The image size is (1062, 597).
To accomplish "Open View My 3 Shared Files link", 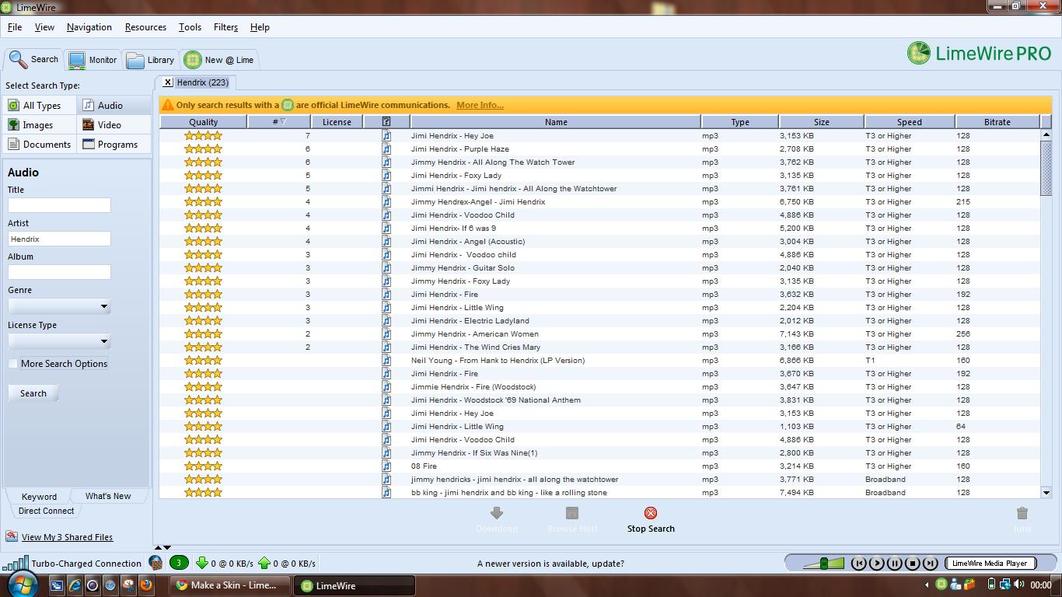I will click(67, 537).
